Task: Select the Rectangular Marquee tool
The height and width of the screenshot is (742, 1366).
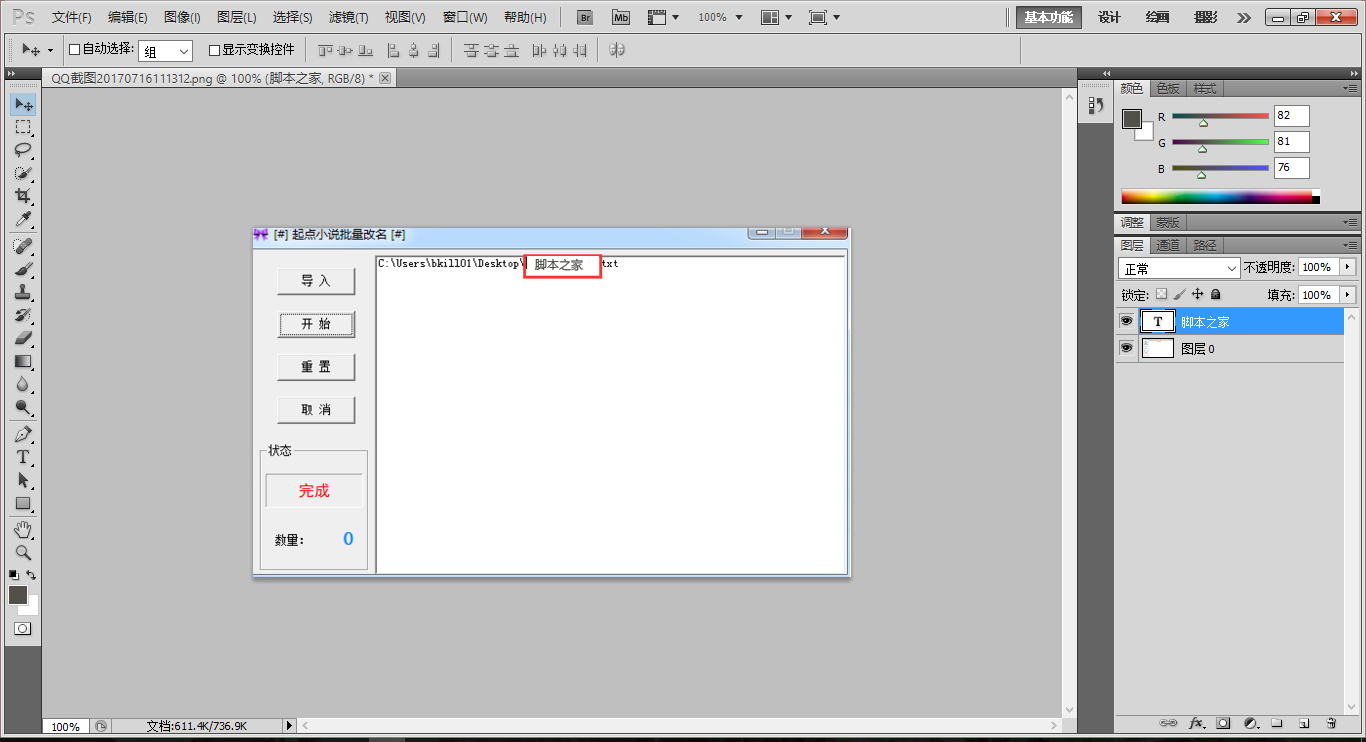Action: coord(23,127)
